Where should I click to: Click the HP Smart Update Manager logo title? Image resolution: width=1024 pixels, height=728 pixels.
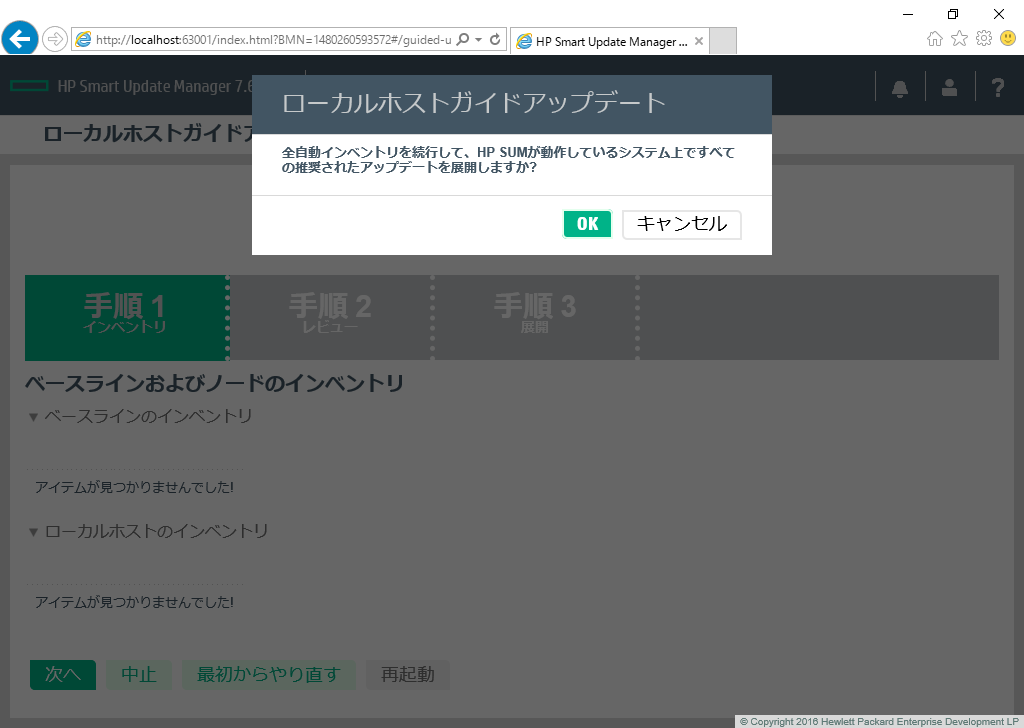[131, 86]
